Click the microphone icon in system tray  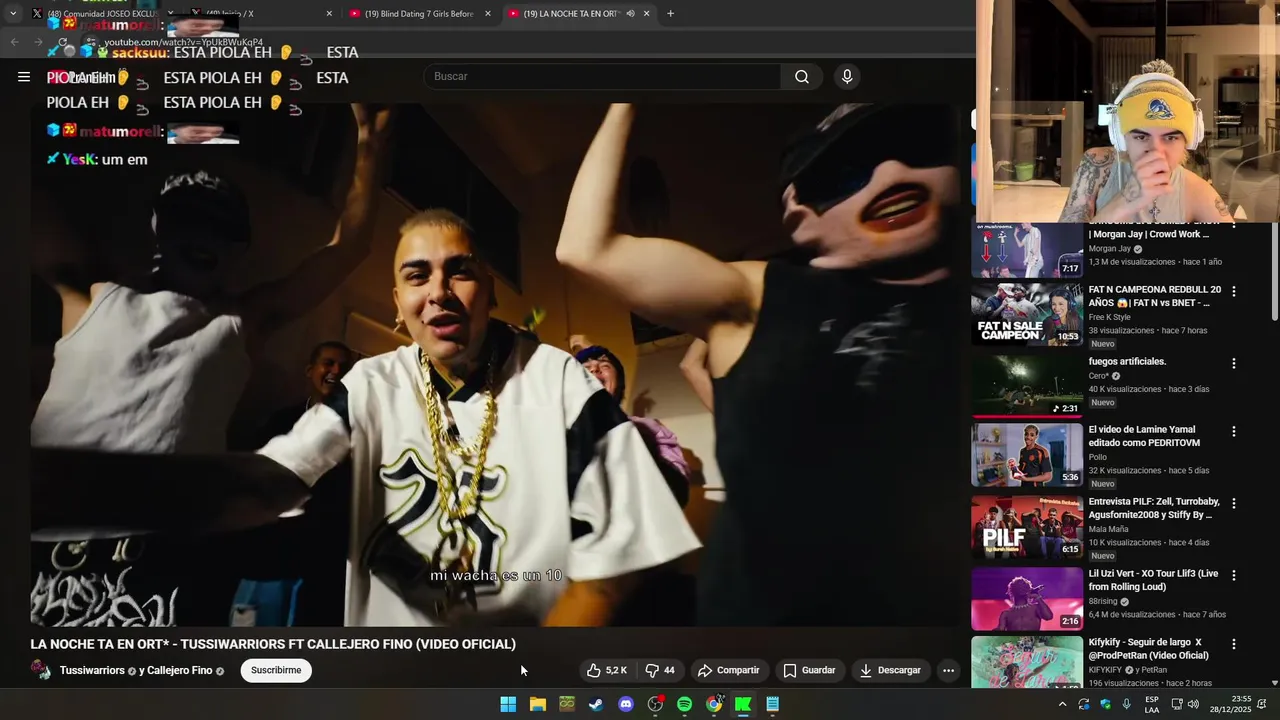1127,704
